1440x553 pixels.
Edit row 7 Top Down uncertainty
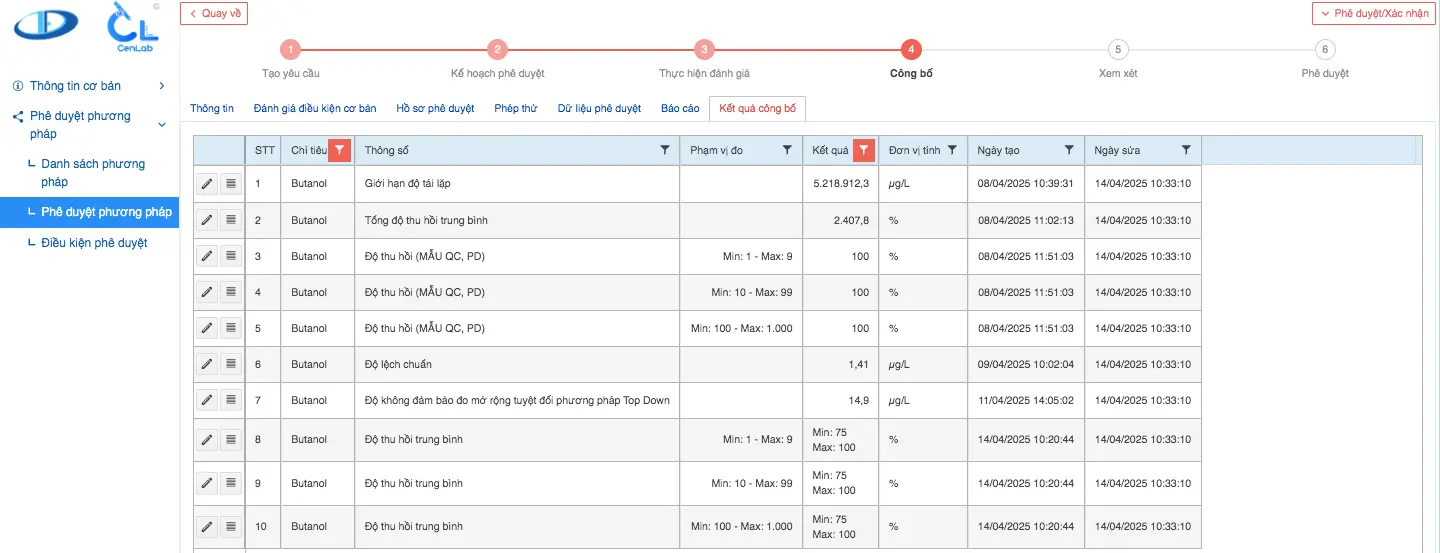coord(207,400)
